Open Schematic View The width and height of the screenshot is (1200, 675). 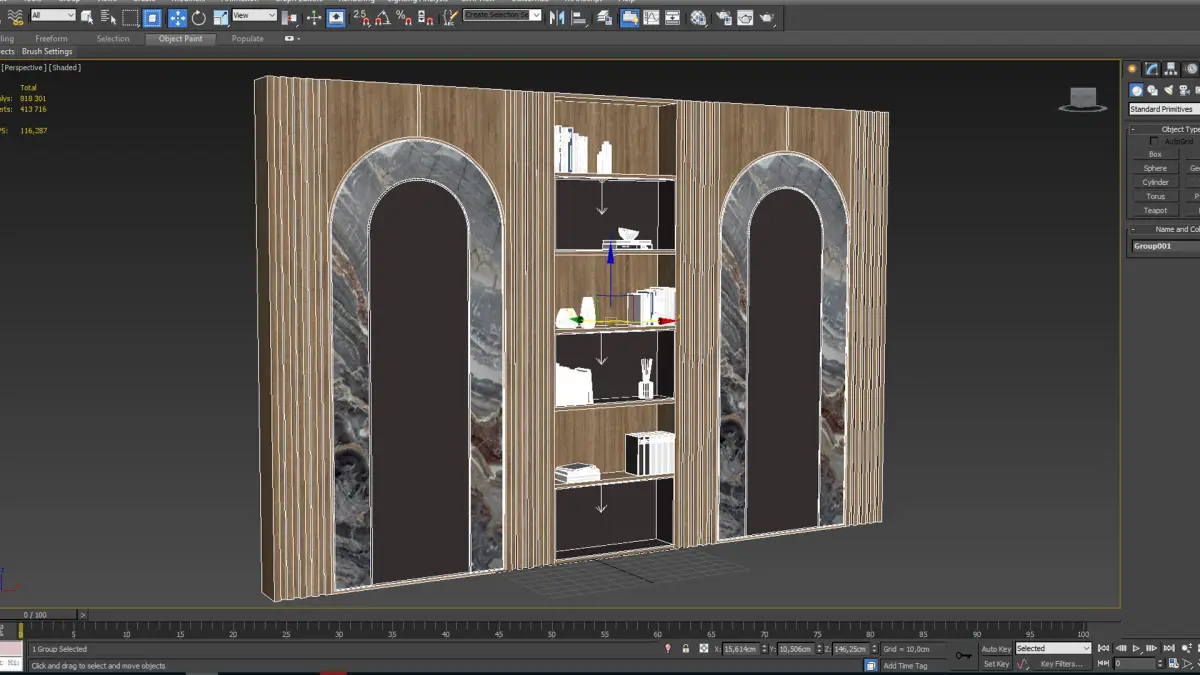[x=672, y=17]
